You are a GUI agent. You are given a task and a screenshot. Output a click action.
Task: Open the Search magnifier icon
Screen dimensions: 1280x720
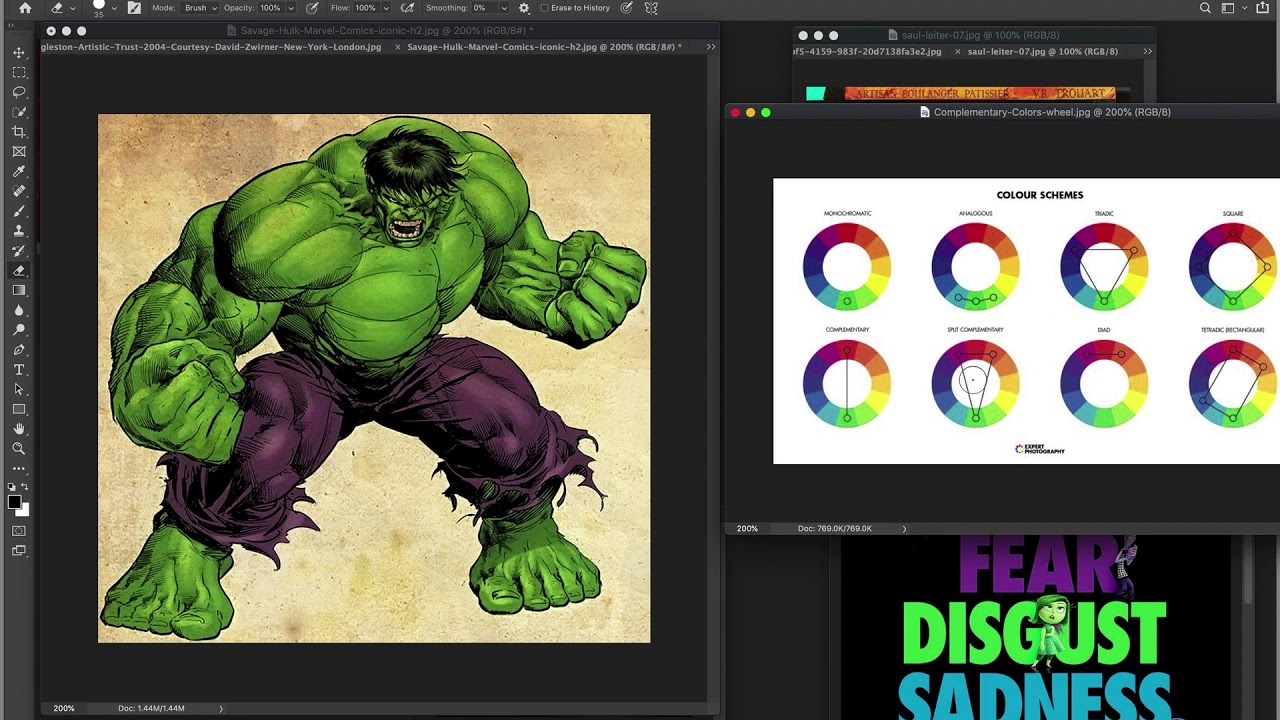pyautogui.click(x=1205, y=8)
